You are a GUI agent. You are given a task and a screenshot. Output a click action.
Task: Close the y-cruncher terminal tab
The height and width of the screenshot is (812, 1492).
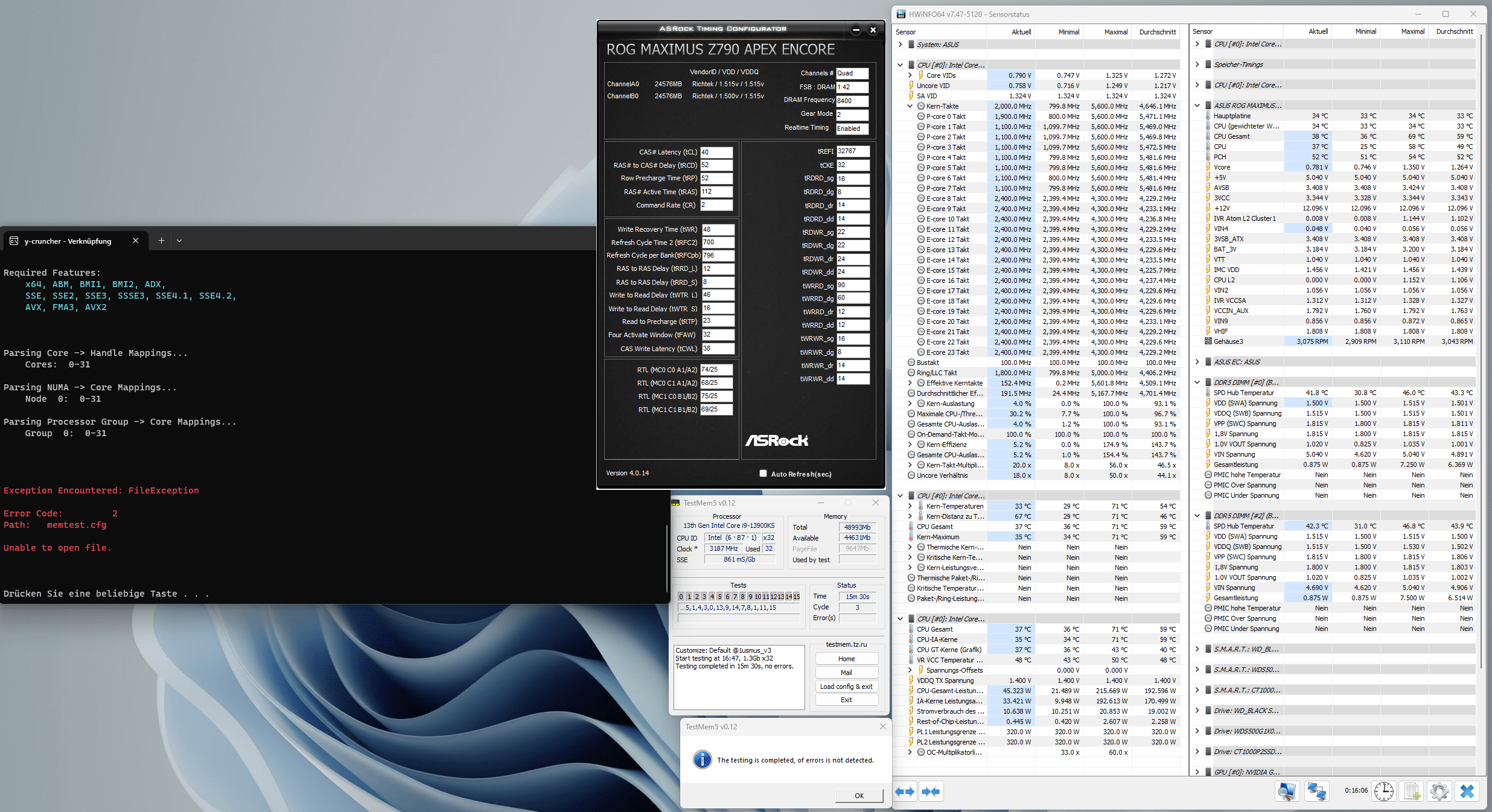click(136, 241)
